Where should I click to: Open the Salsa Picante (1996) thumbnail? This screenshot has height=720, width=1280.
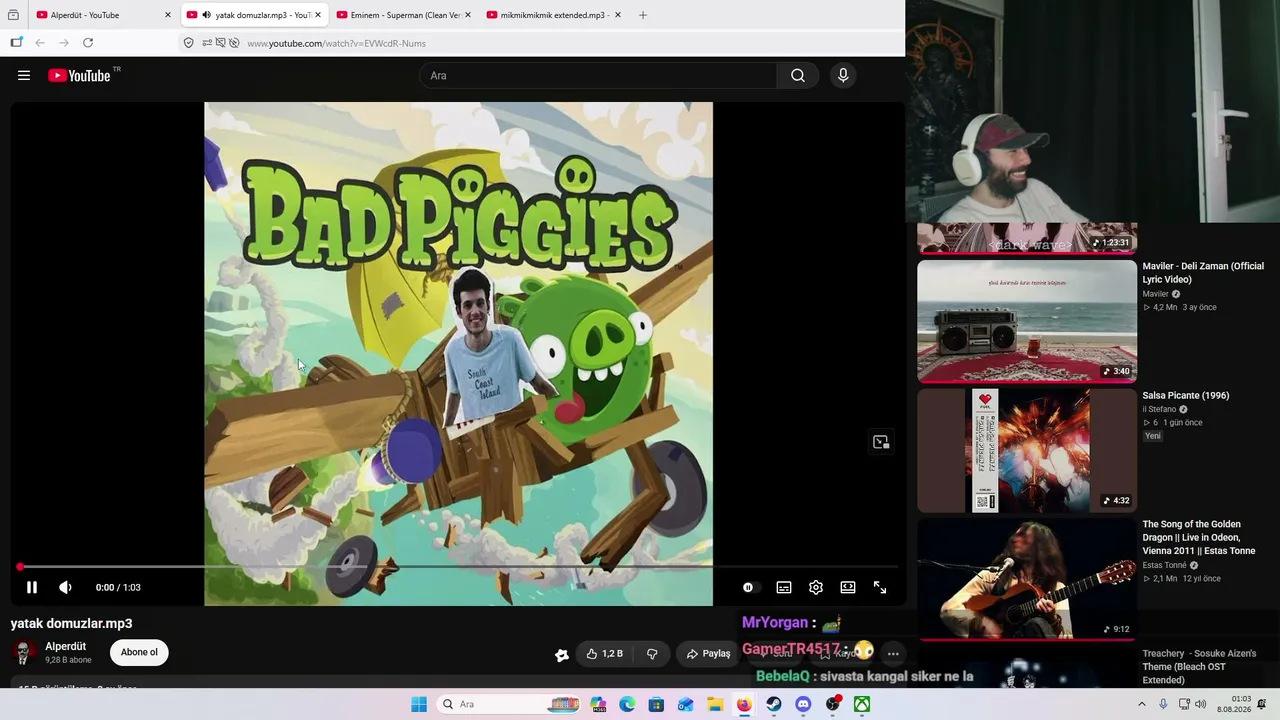(x=1027, y=451)
